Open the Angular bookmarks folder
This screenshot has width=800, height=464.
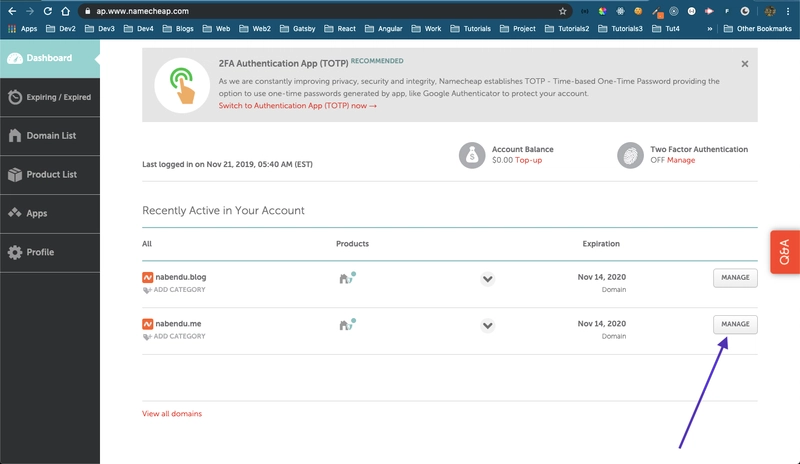pyautogui.click(x=384, y=29)
